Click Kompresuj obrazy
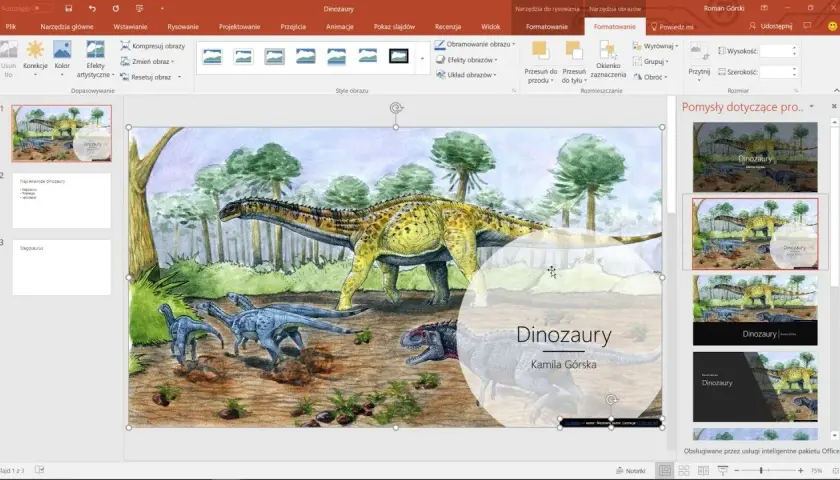The height and width of the screenshot is (480, 840). click(x=153, y=46)
